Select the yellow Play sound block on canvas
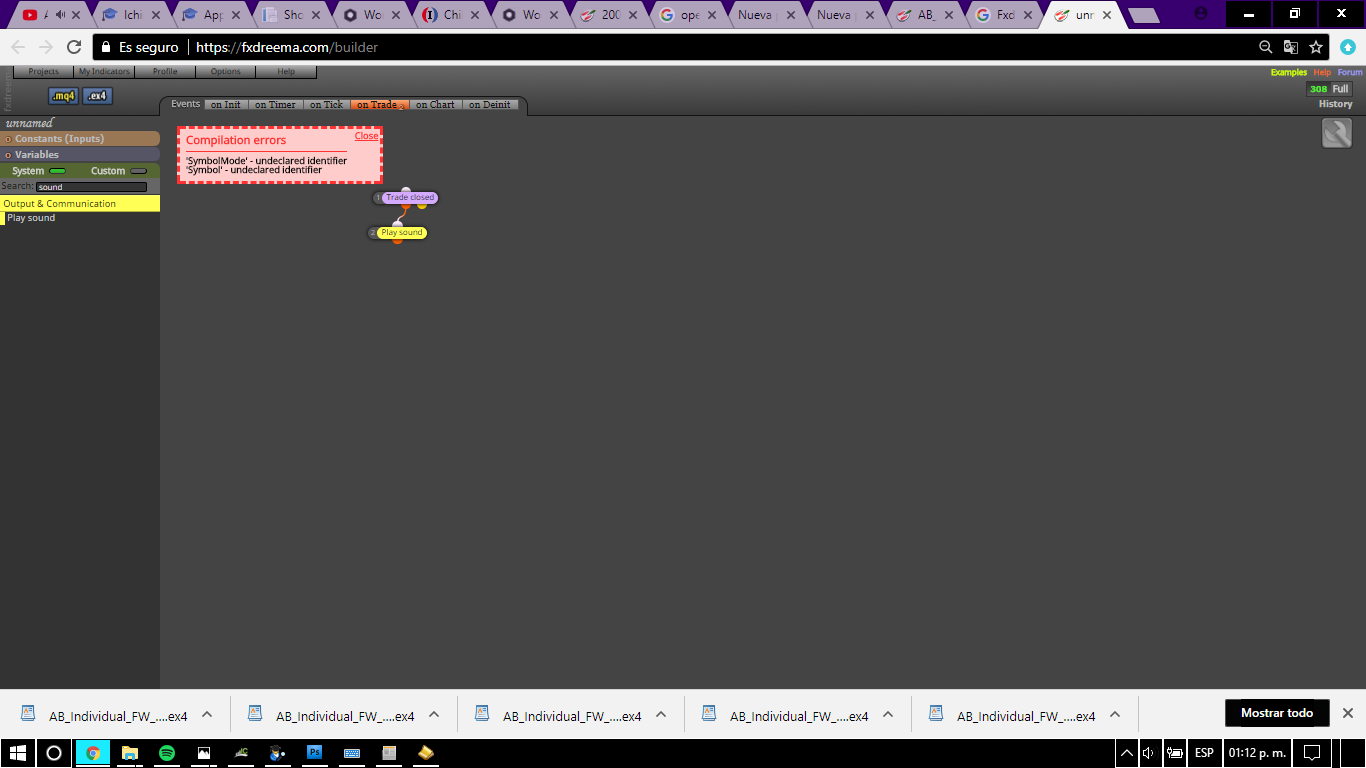This screenshot has height=768, width=1366. 402,233
